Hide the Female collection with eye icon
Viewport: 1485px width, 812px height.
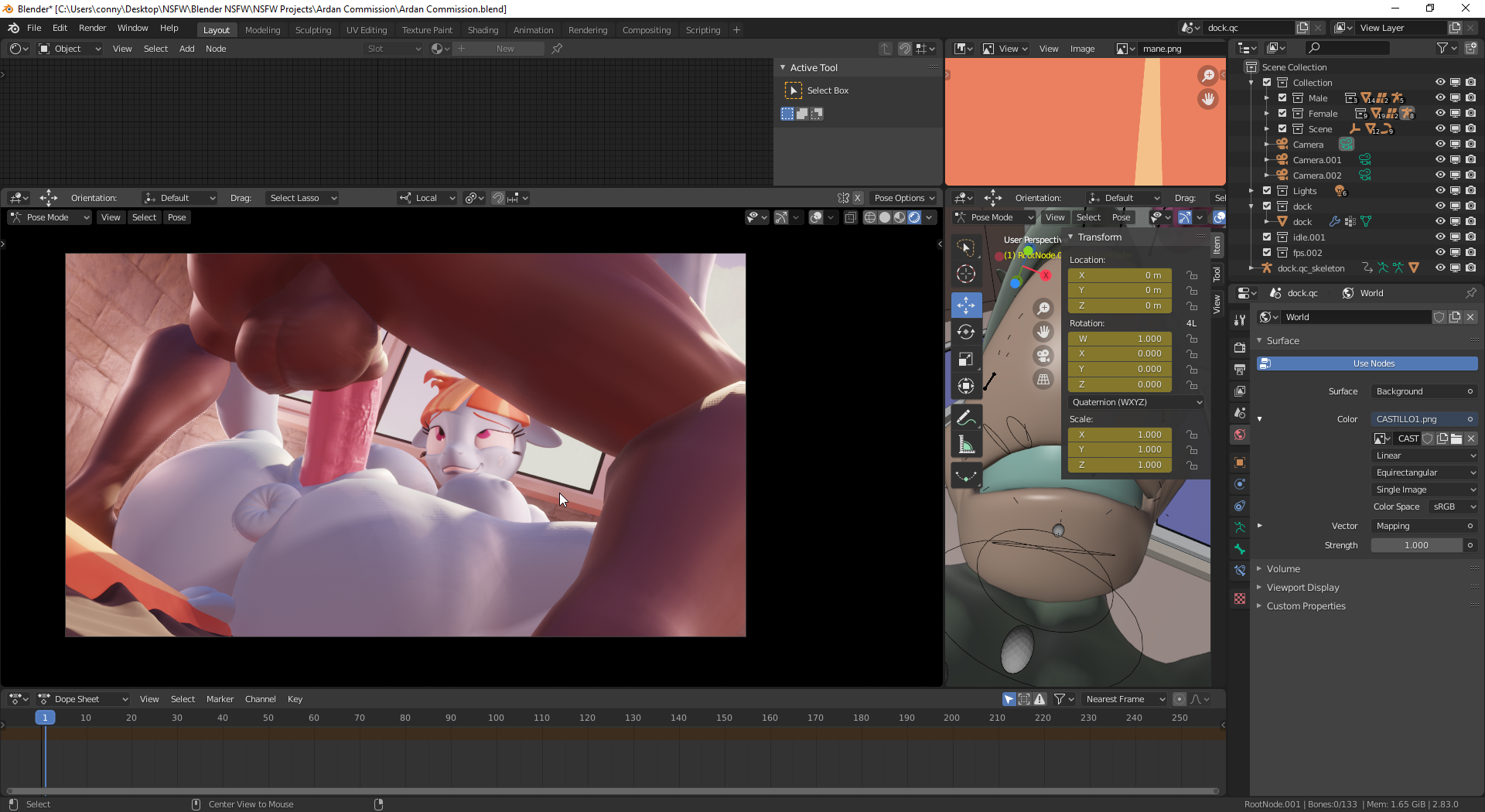point(1440,114)
